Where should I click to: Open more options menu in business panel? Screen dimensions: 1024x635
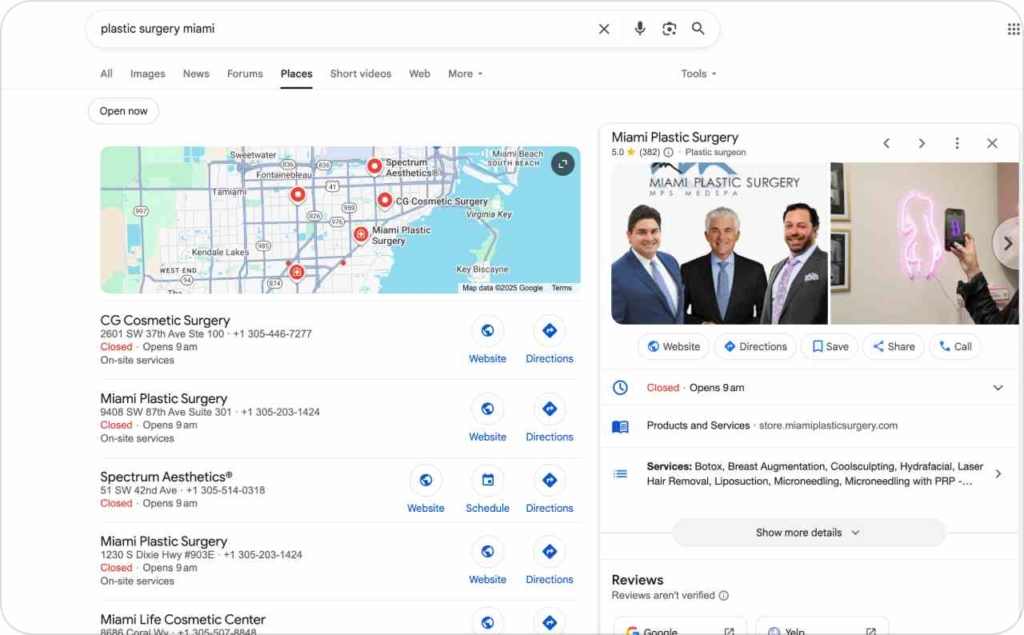pyautogui.click(x=957, y=143)
